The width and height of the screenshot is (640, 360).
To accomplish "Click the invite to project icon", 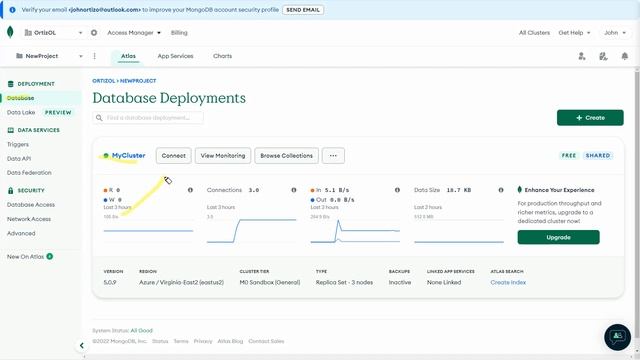I will [x=582, y=56].
